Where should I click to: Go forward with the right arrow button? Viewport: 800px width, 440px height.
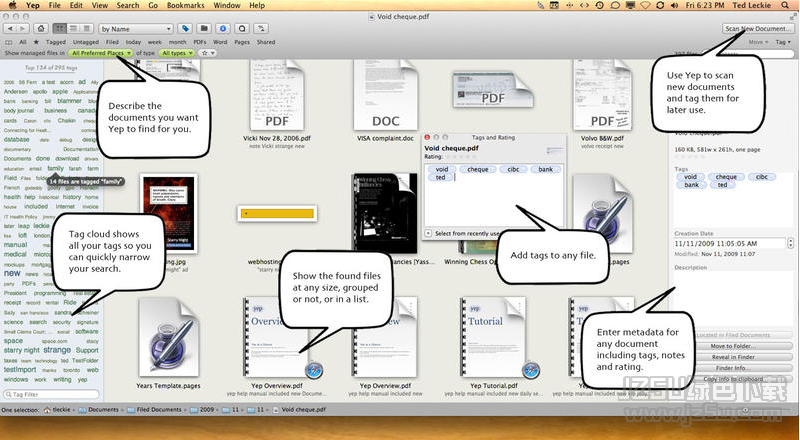point(22,29)
